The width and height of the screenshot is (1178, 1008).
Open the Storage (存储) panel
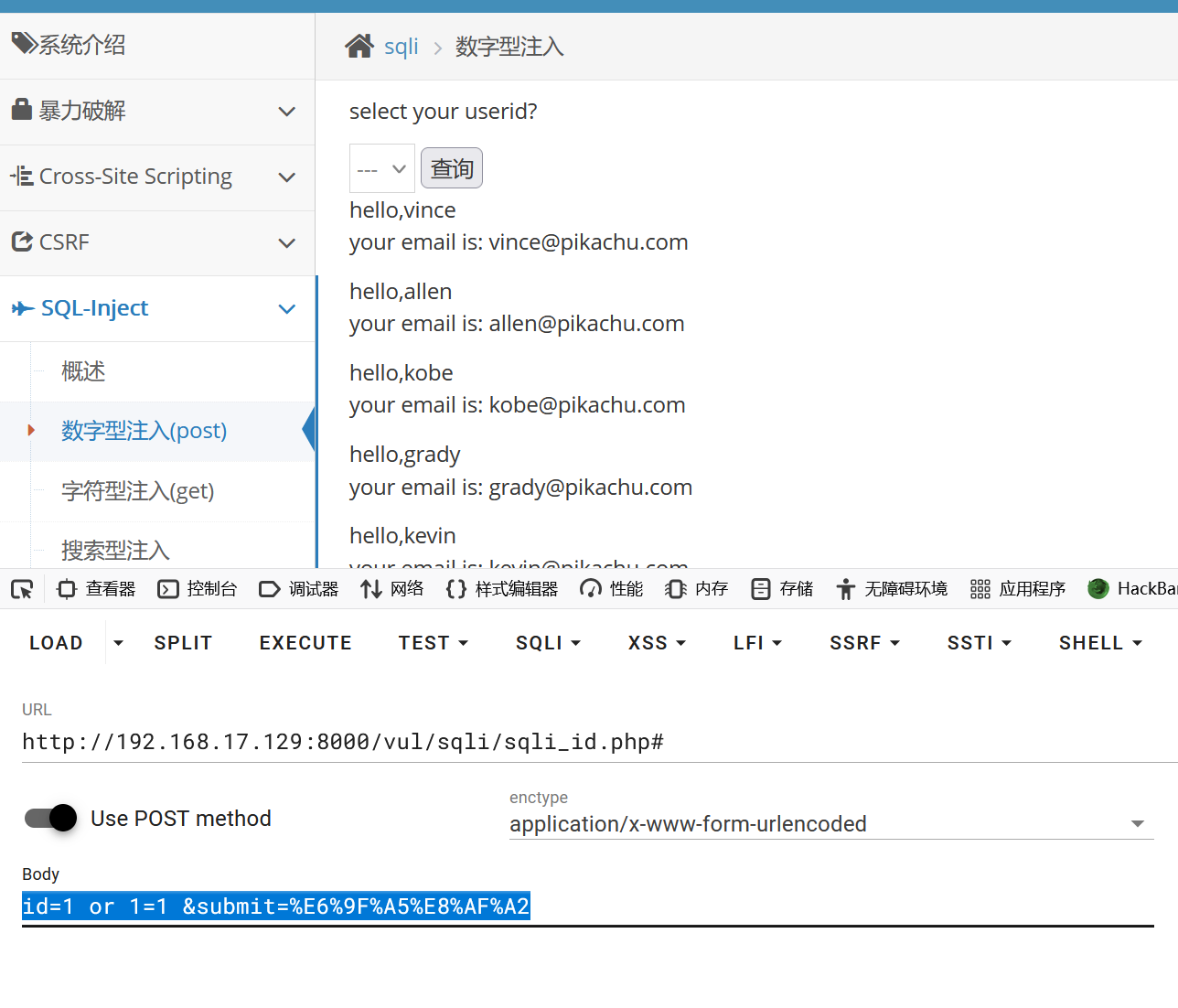tap(782, 589)
